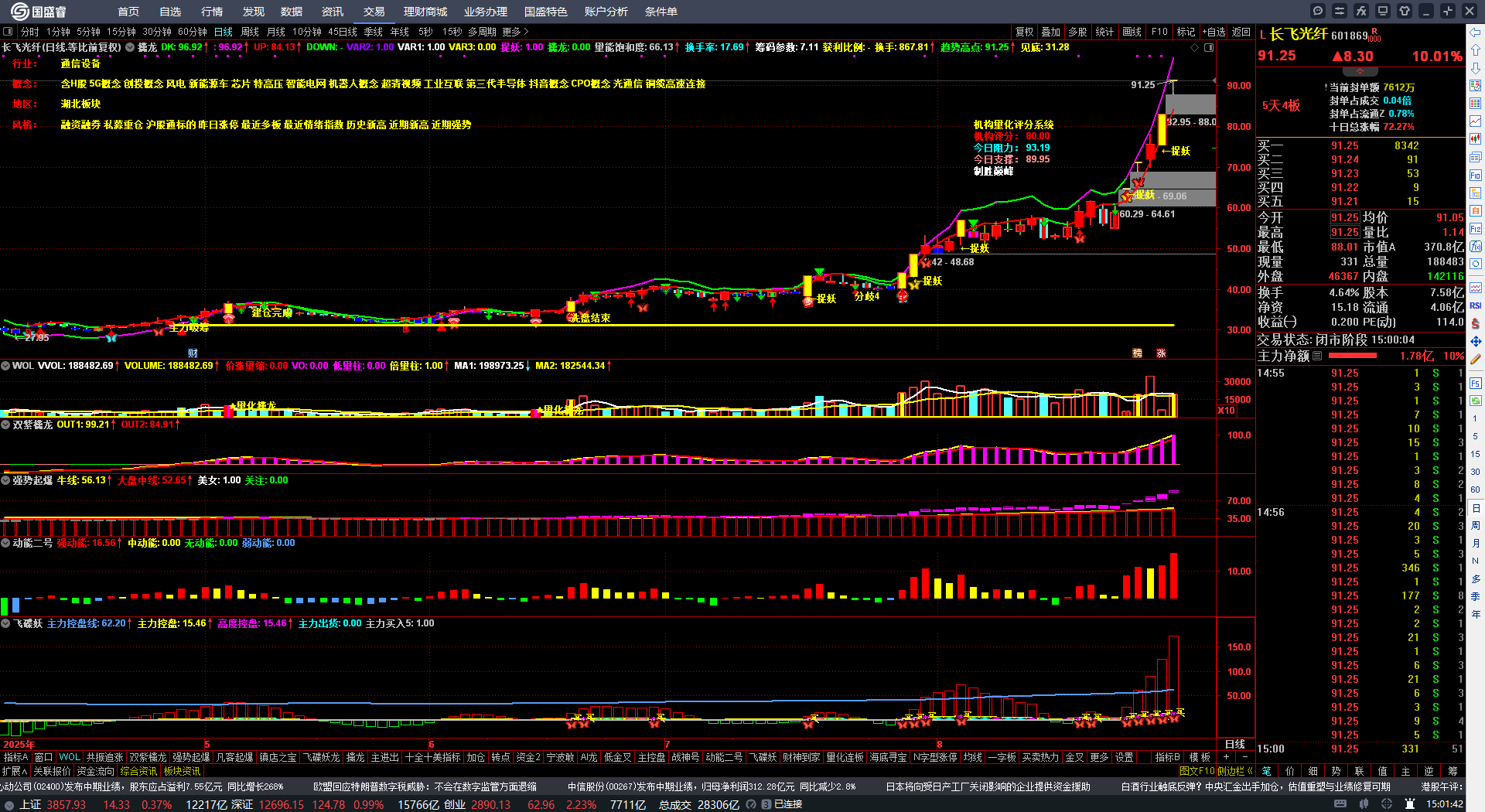Click the minus zoom button below 日线
Viewport: 1485px width, 812px height.
[x=1245, y=757]
